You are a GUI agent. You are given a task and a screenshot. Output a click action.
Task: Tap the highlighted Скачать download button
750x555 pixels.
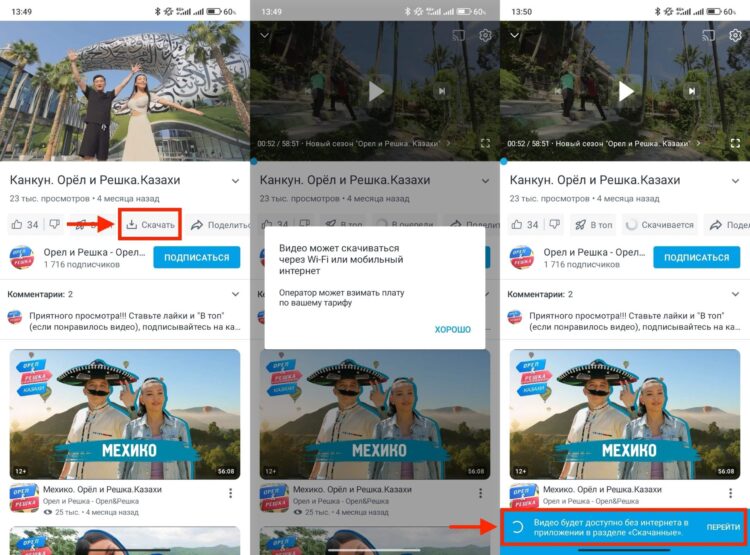point(150,224)
